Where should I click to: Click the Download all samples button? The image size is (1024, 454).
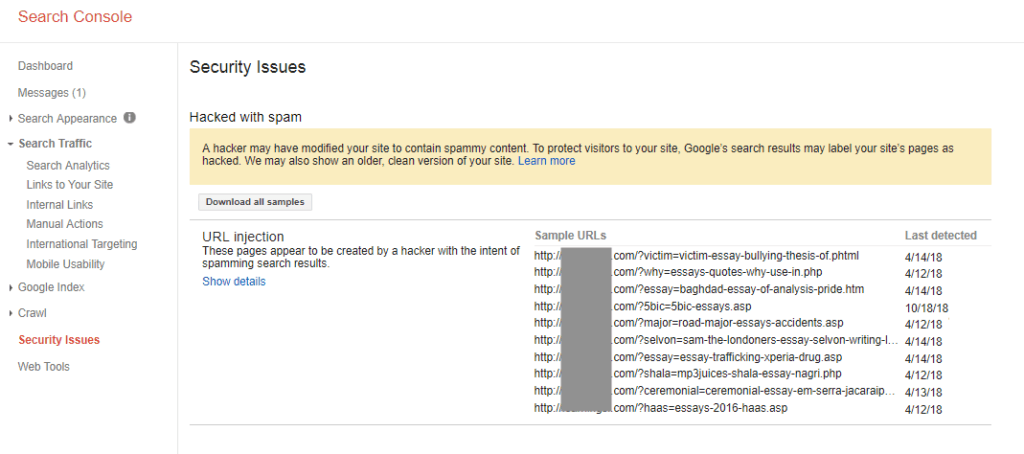tap(255, 203)
